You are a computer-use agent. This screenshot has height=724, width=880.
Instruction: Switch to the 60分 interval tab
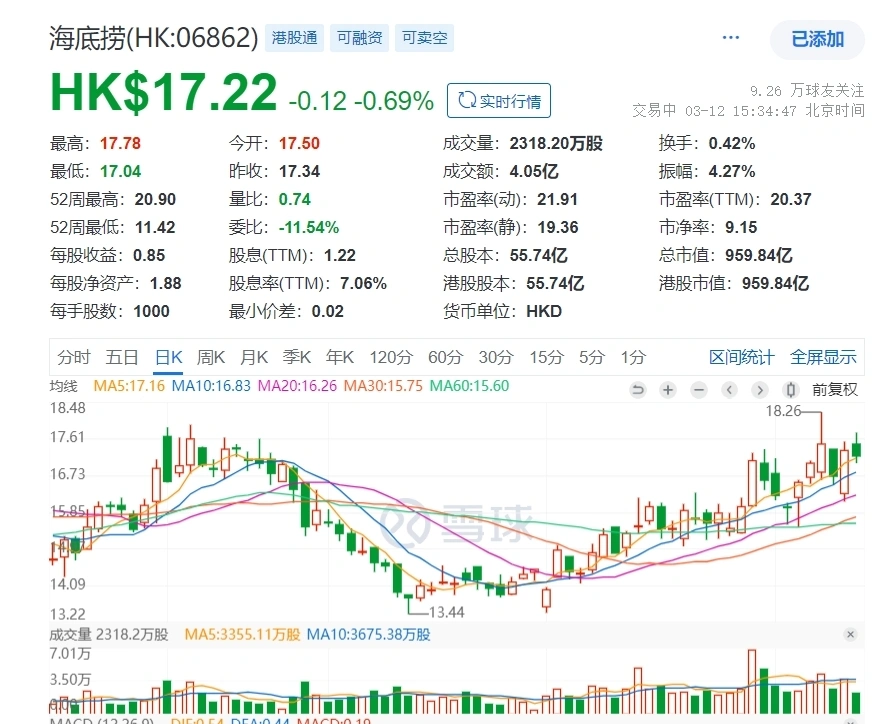pyautogui.click(x=445, y=357)
